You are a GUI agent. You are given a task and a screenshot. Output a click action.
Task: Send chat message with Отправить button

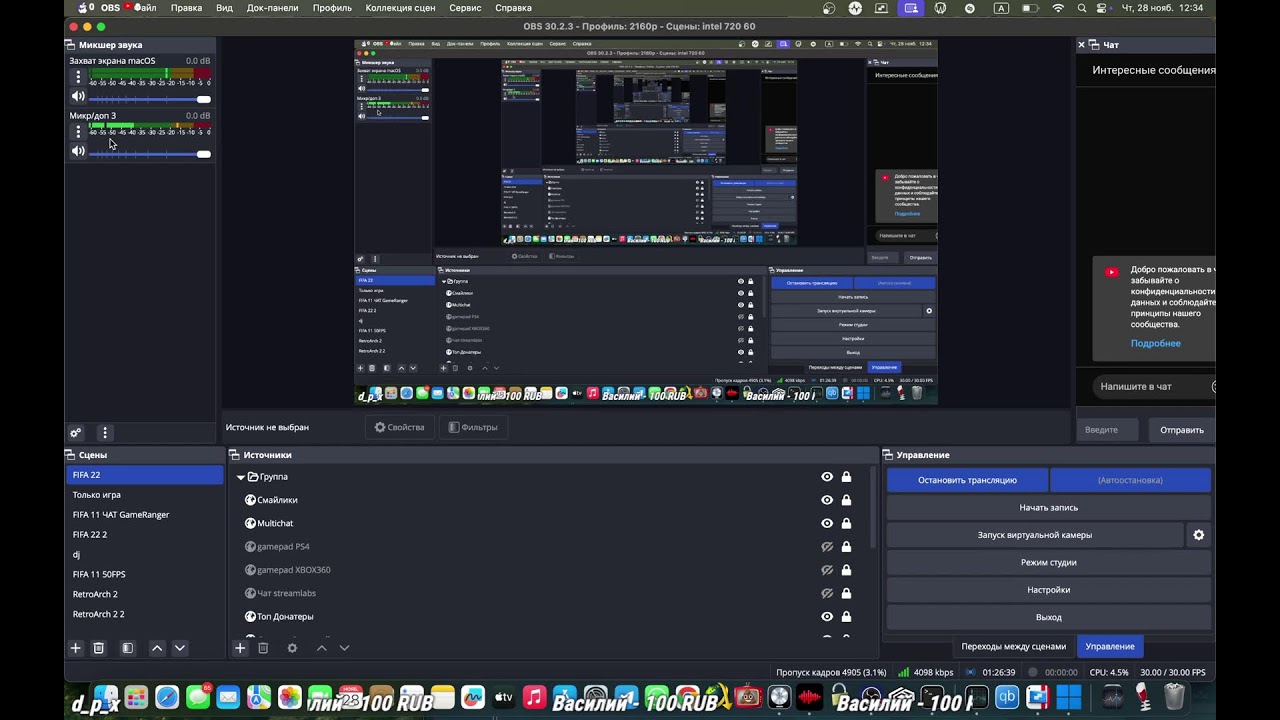click(x=1181, y=430)
